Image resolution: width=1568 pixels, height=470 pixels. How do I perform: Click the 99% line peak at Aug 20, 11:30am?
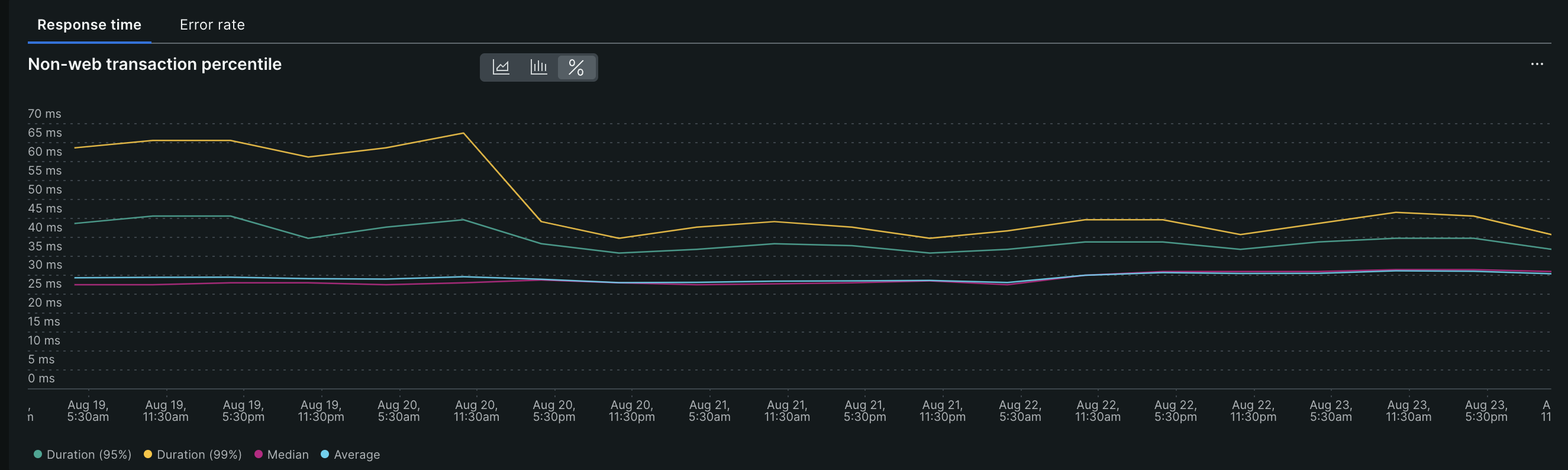tap(463, 133)
